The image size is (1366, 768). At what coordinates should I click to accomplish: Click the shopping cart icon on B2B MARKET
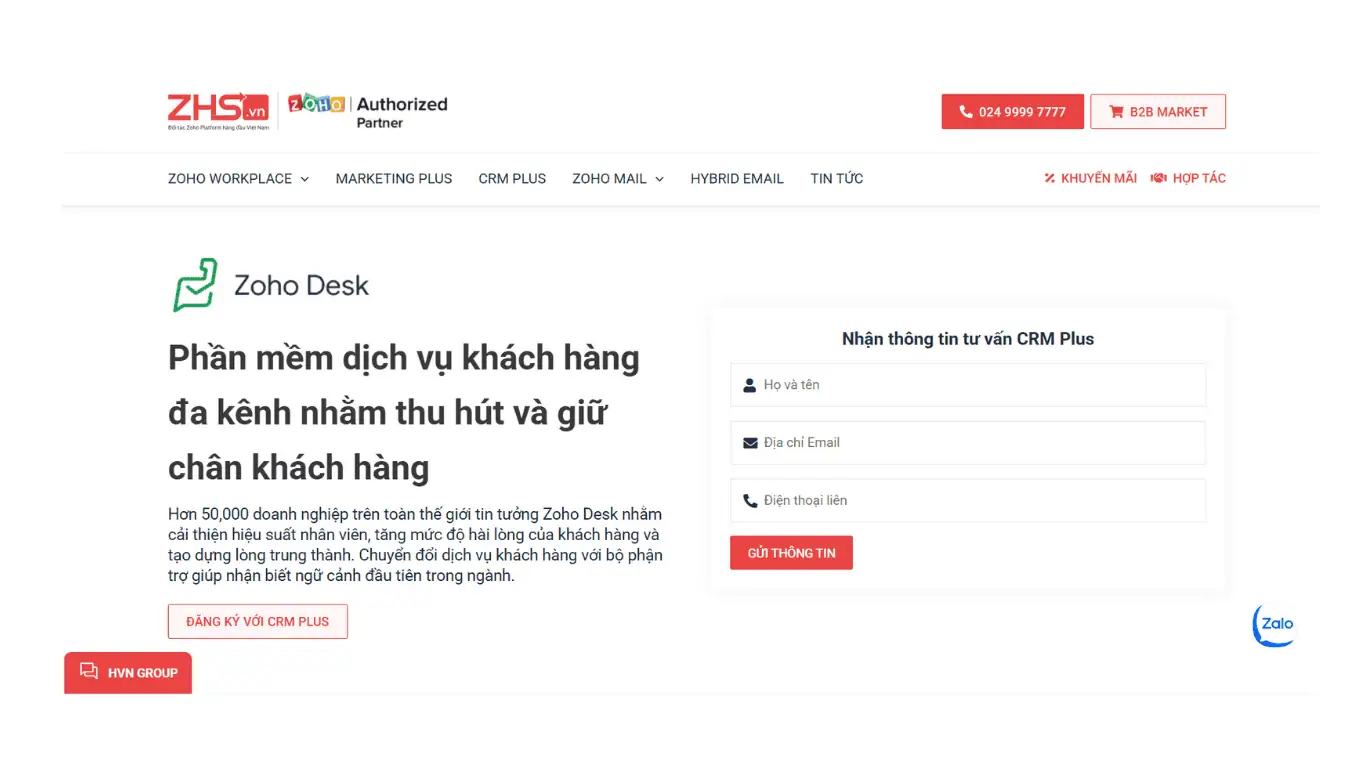coord(1116,111)
